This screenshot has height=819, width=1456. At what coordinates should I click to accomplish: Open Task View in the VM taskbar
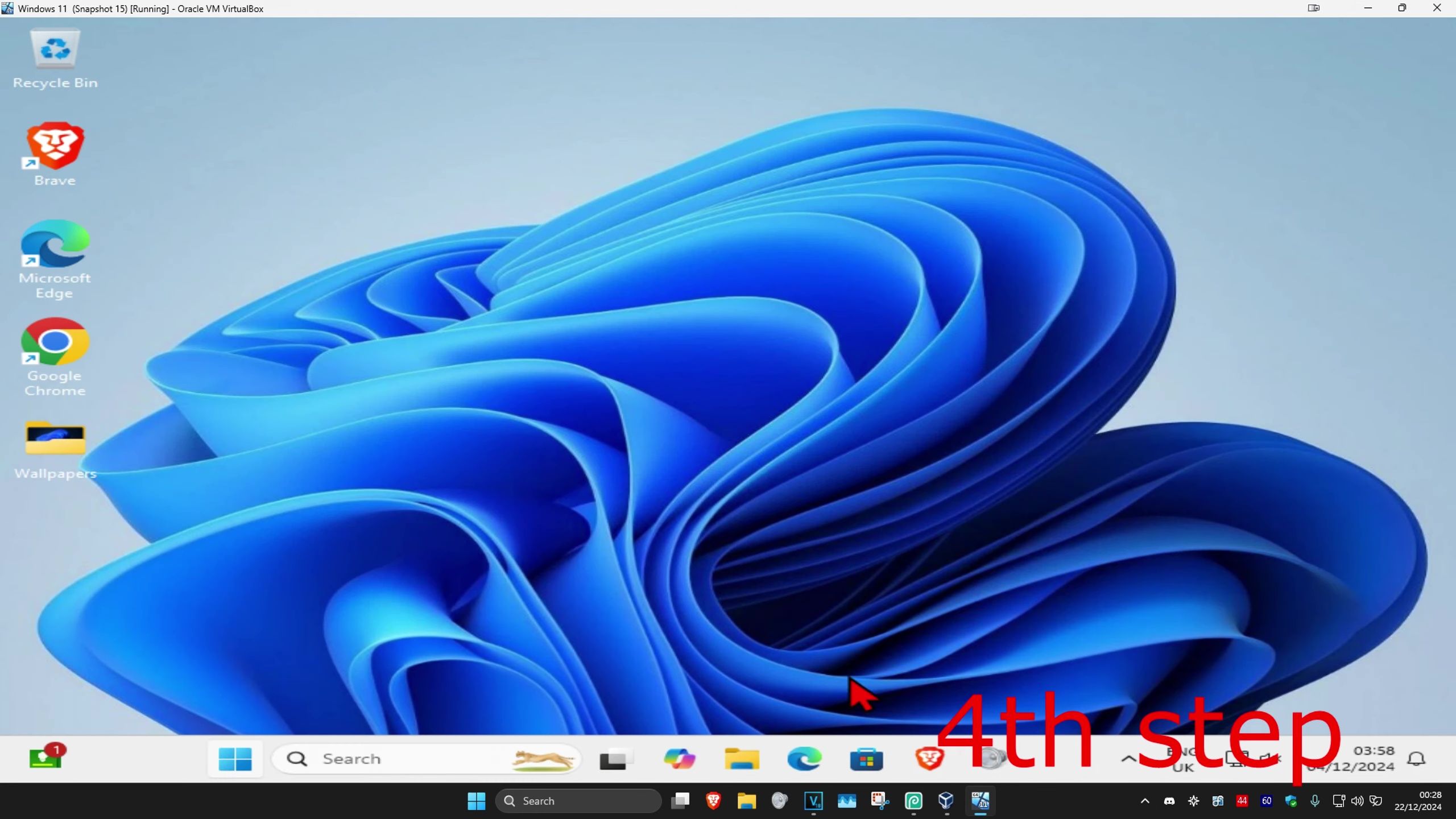coord(617,759)
